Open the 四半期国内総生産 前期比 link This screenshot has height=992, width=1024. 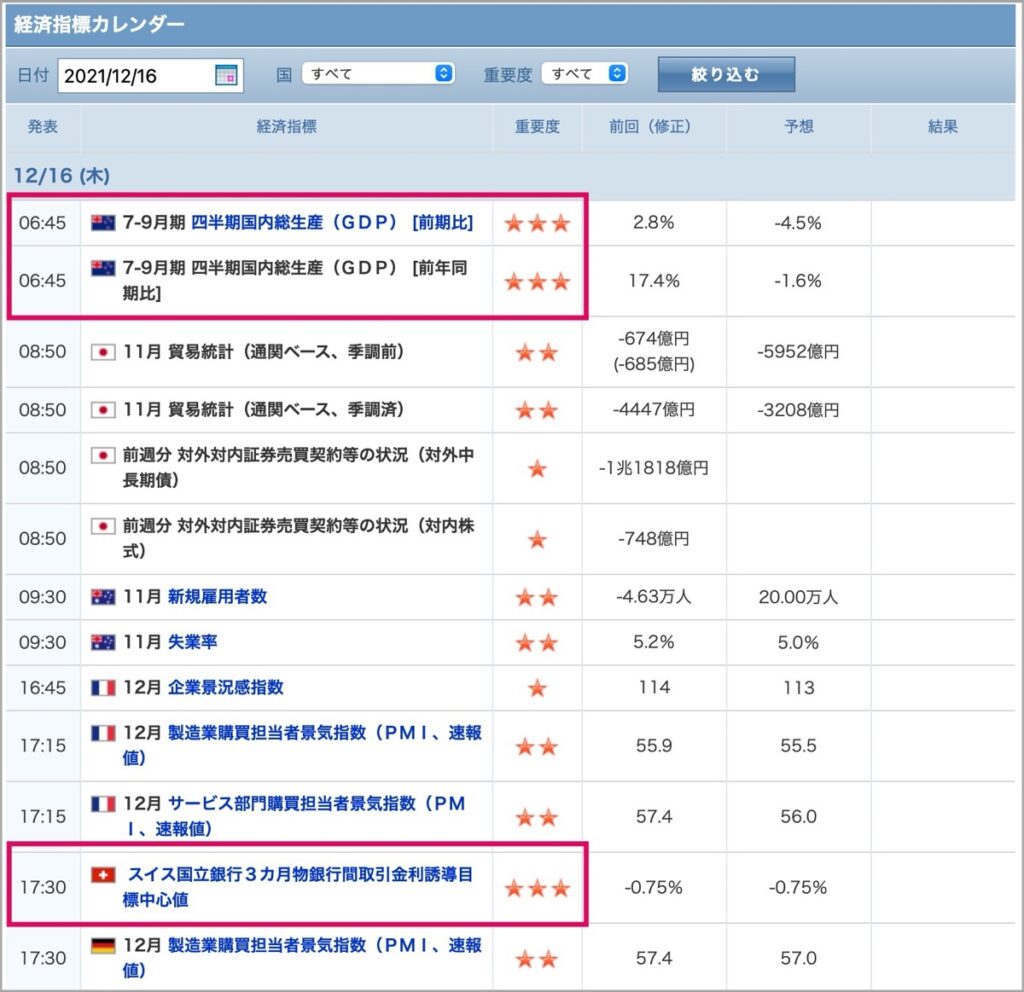[x=332, y=223]
